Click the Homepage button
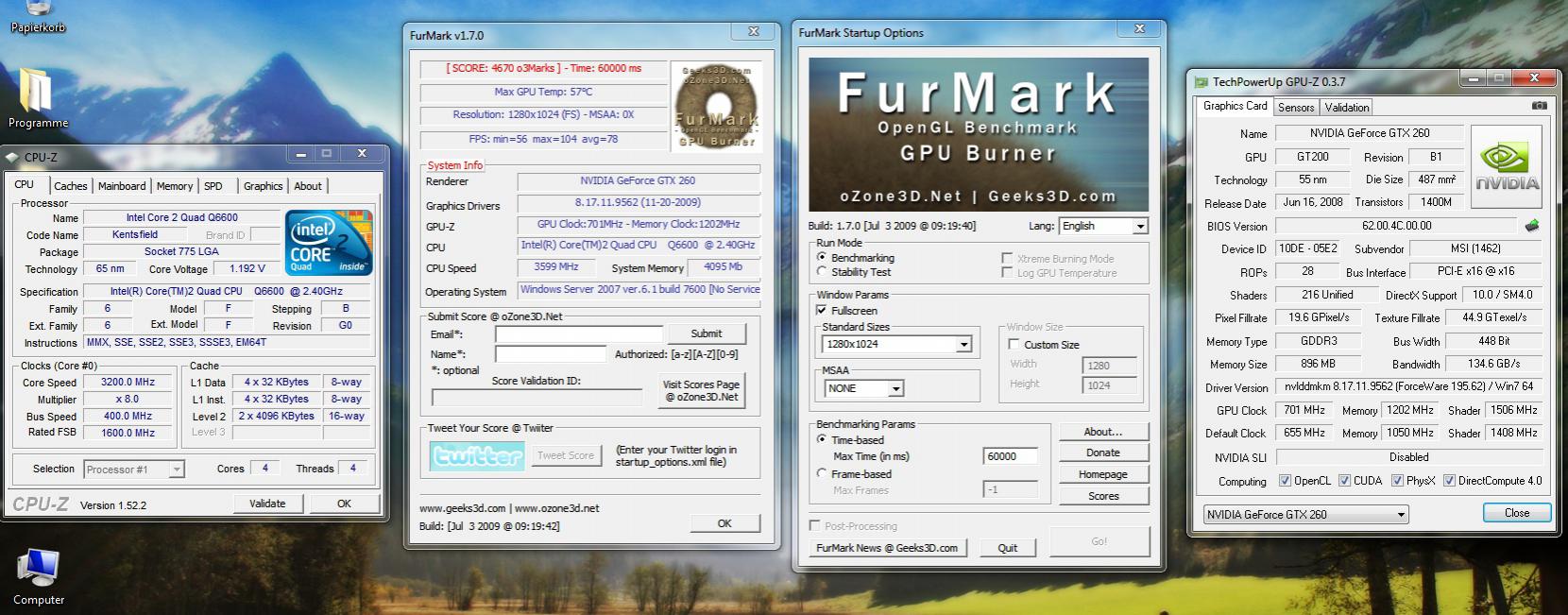Viewport: 1568px width, 615px height. 1103,474
